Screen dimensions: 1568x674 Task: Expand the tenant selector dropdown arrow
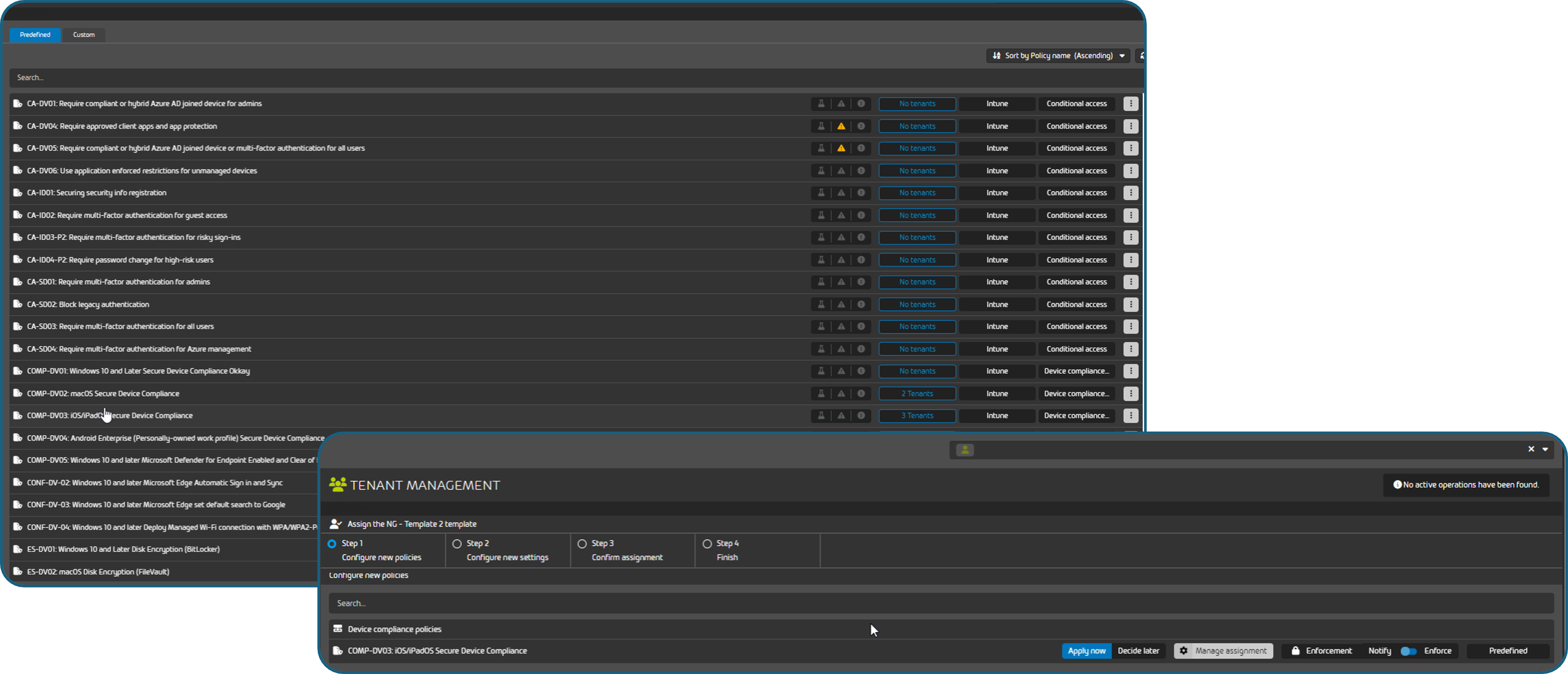[x=1545, y=449]
